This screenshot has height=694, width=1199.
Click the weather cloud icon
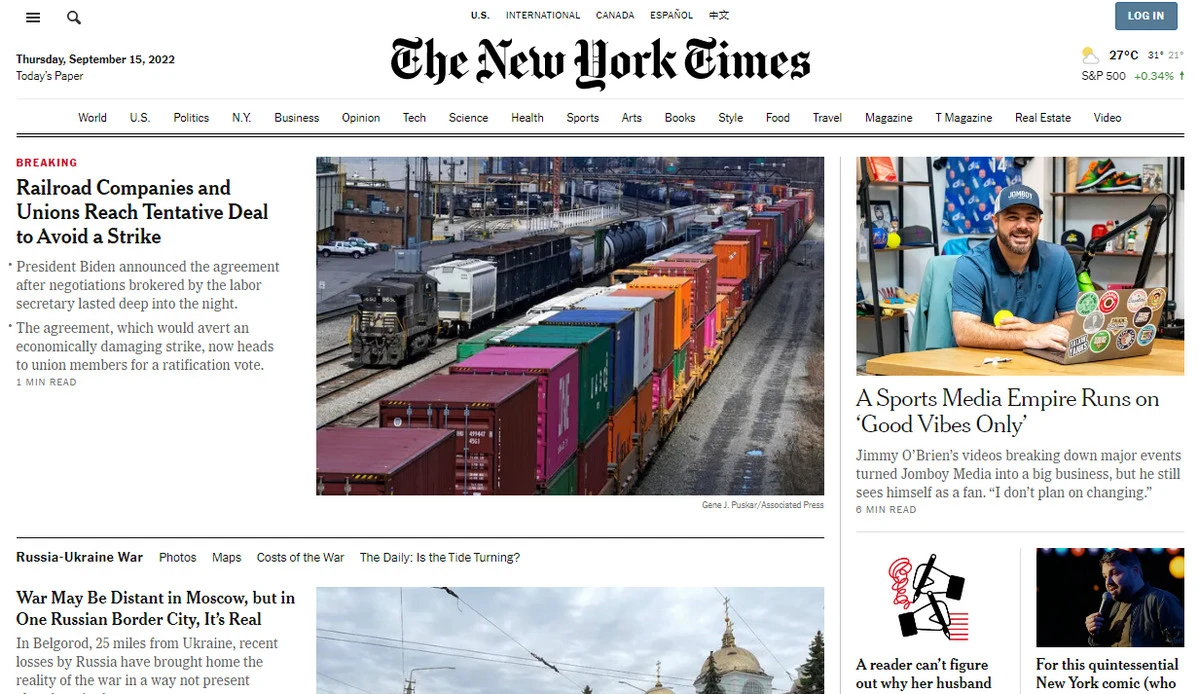(1090, 55)
